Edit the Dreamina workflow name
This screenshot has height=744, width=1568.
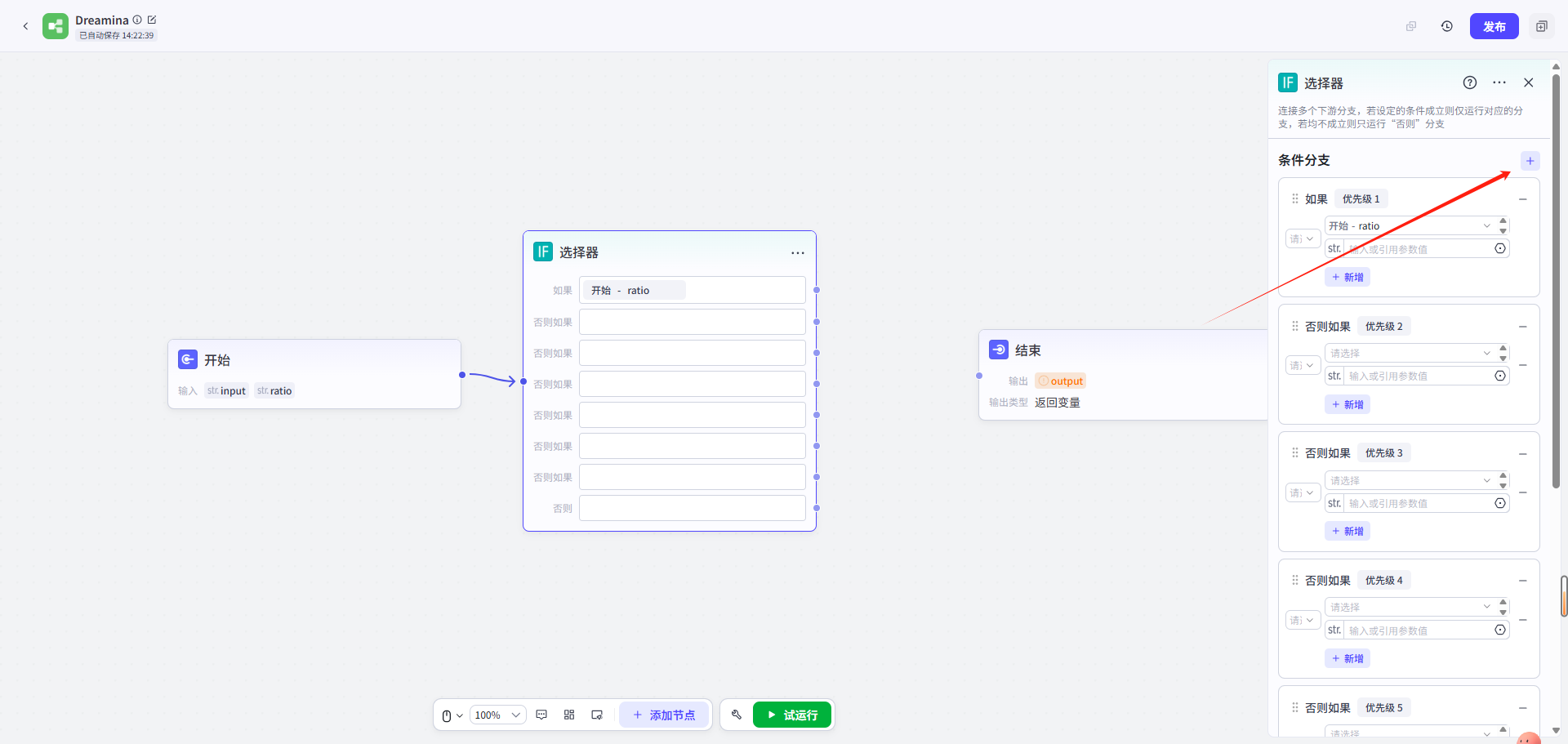(152, 20)
